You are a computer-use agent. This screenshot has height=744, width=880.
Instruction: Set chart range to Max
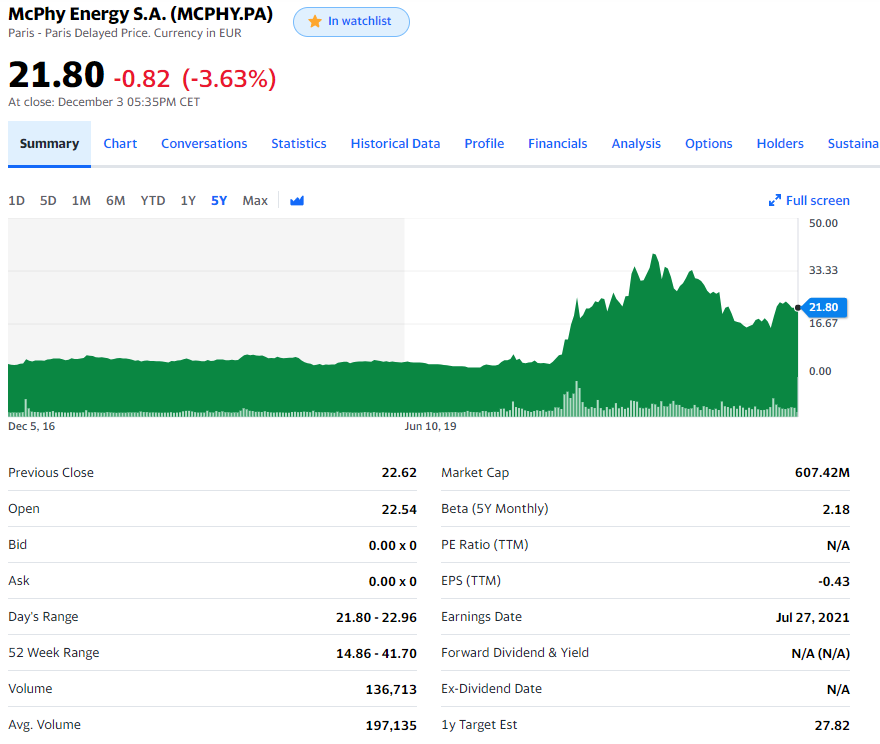click(x=255, y=200)
